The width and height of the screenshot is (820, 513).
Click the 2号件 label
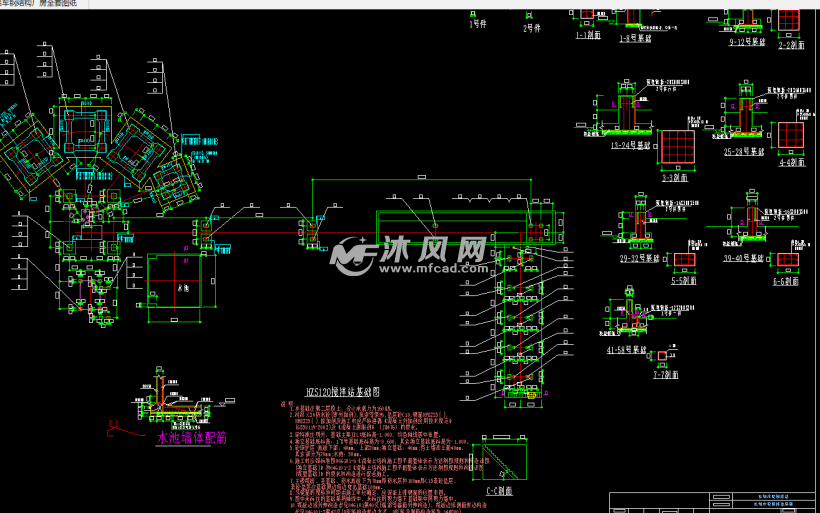coord(532,28)
